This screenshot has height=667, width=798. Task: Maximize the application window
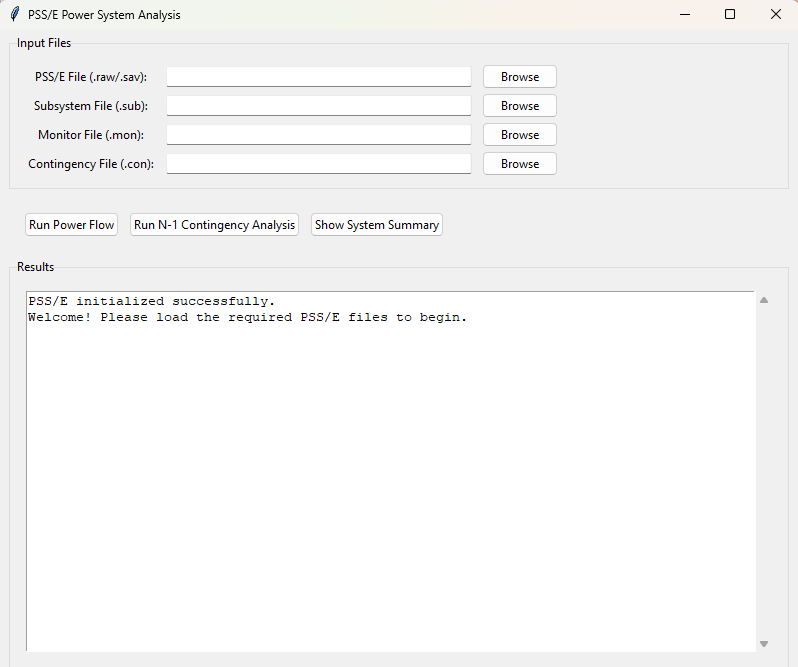point(730,15)
